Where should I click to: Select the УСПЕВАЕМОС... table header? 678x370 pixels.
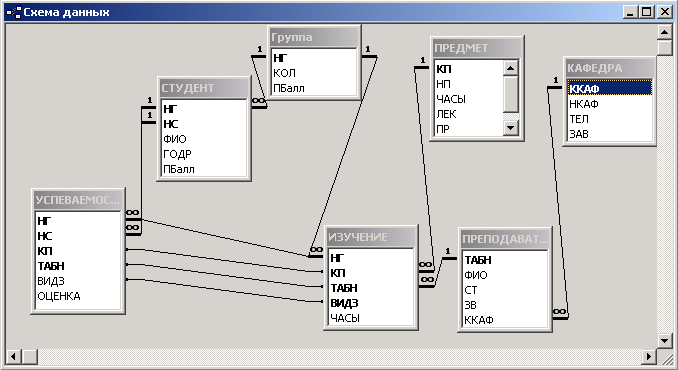click(78, 200)
